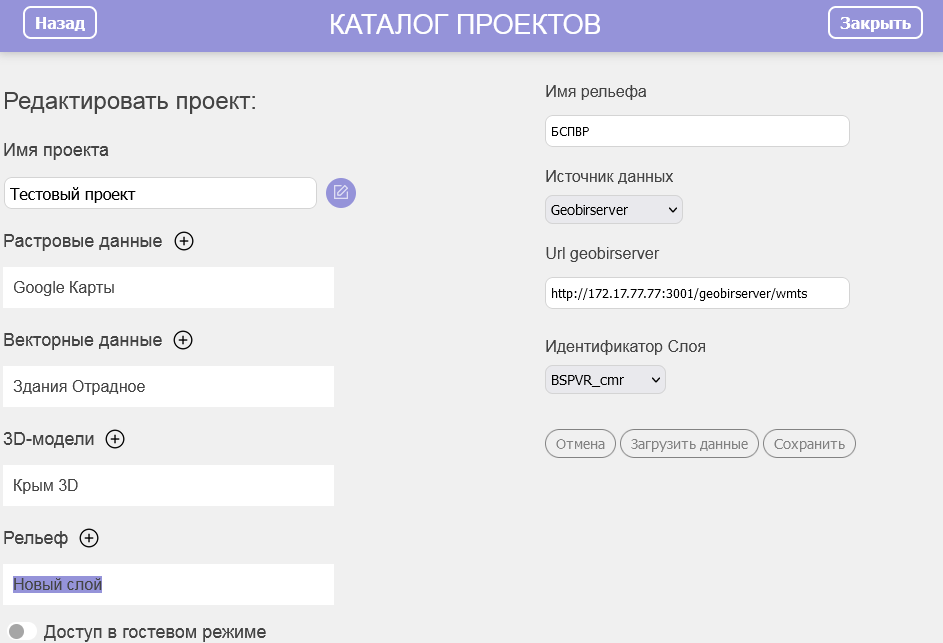Focus the relief name field БСПВР
Image resolution: width=943 pixels, height=643 pixels.
click(x=697, y=131)
